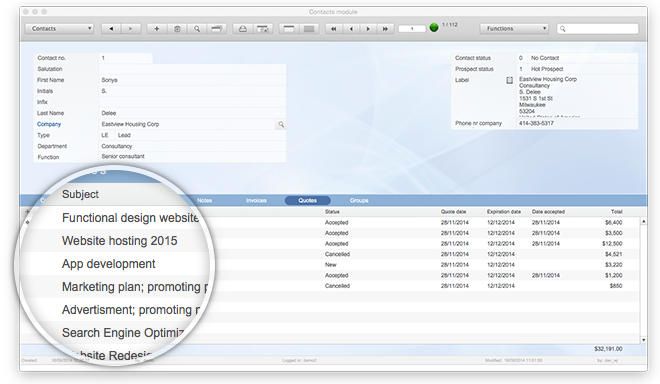Click the table layout icon in the toolbar
This screenshot has height=384, width=660.
tap(263, 29)
